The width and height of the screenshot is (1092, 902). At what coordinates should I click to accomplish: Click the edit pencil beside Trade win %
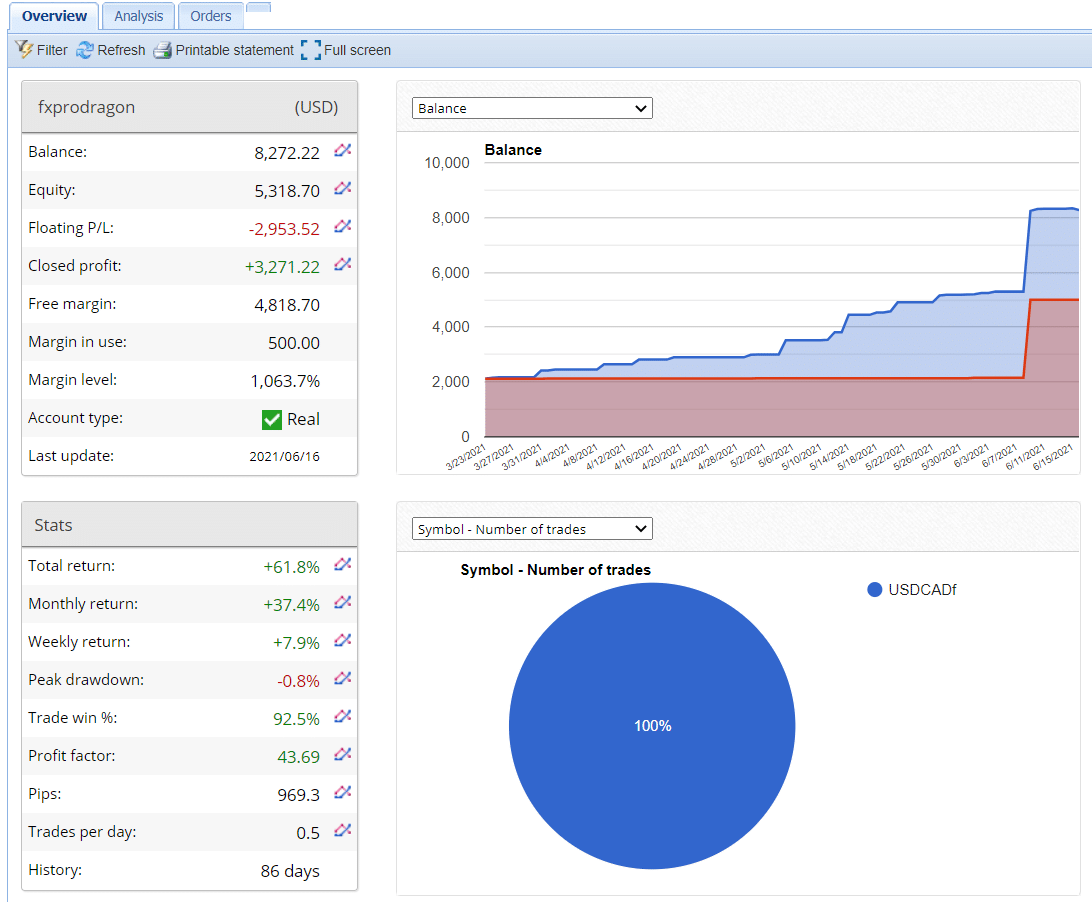(x=342, y=717)
